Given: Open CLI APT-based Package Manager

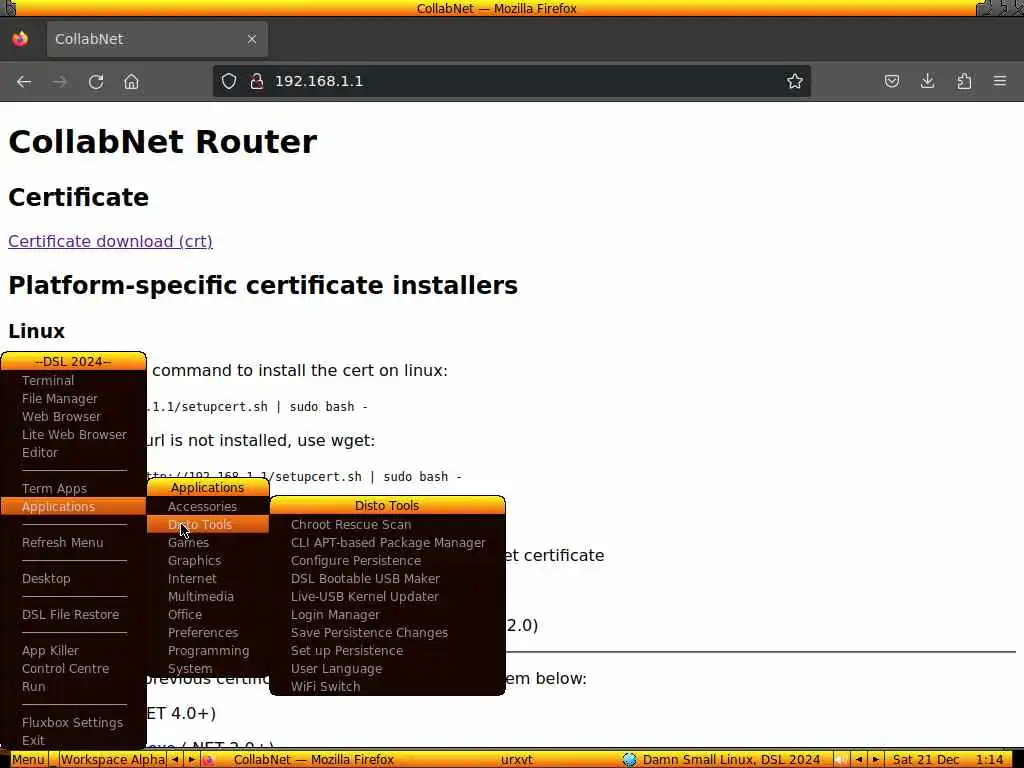Looking at the screenshot, I should pos(387,542).
